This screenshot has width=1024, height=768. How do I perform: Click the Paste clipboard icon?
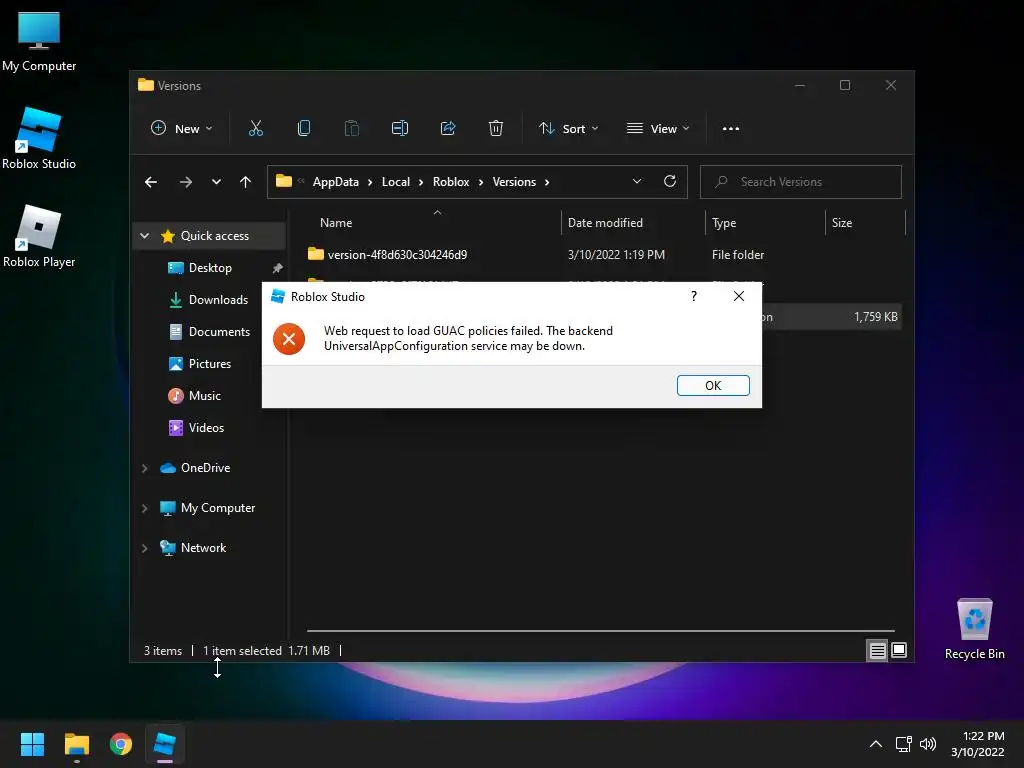pyautogui.click(x=351, y=129)
